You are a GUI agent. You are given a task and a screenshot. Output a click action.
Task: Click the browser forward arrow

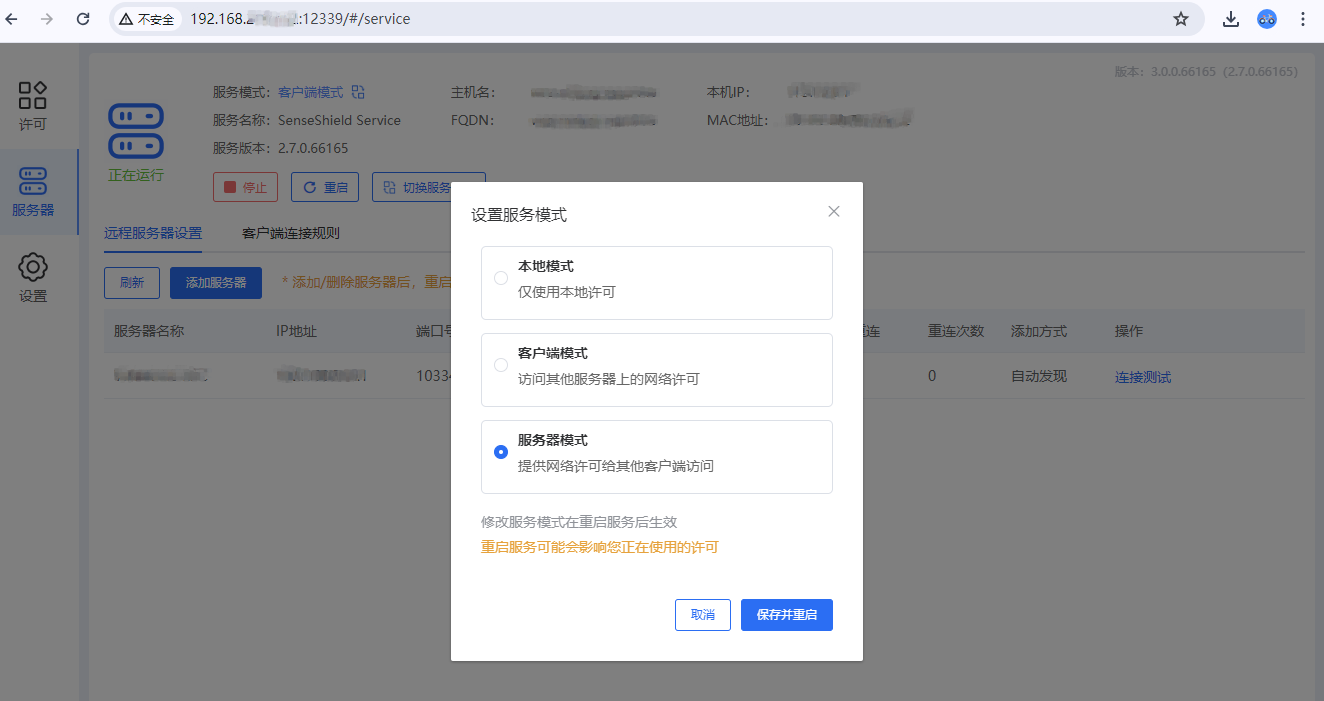47,19
